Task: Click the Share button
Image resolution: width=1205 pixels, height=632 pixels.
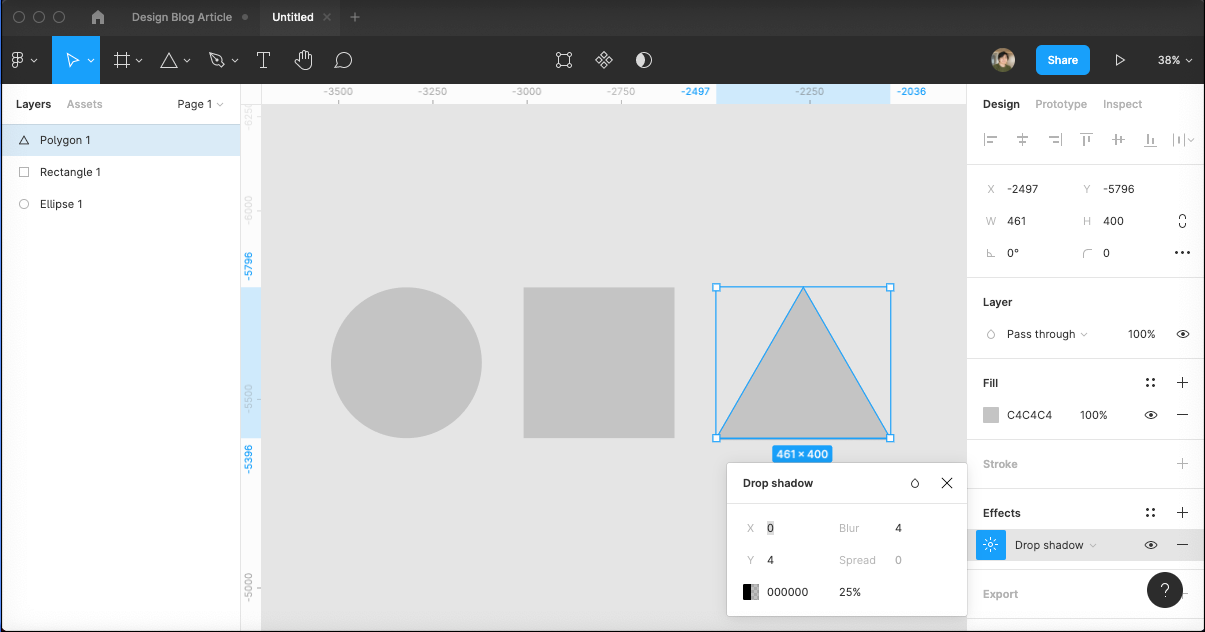Action: pyautogui.click(x=1062, y=60)
